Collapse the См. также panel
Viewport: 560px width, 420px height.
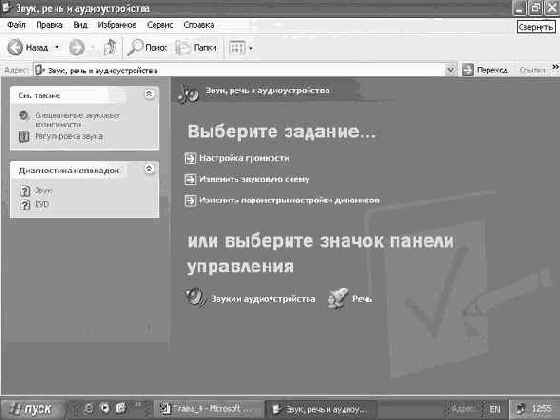pos(149,94)
